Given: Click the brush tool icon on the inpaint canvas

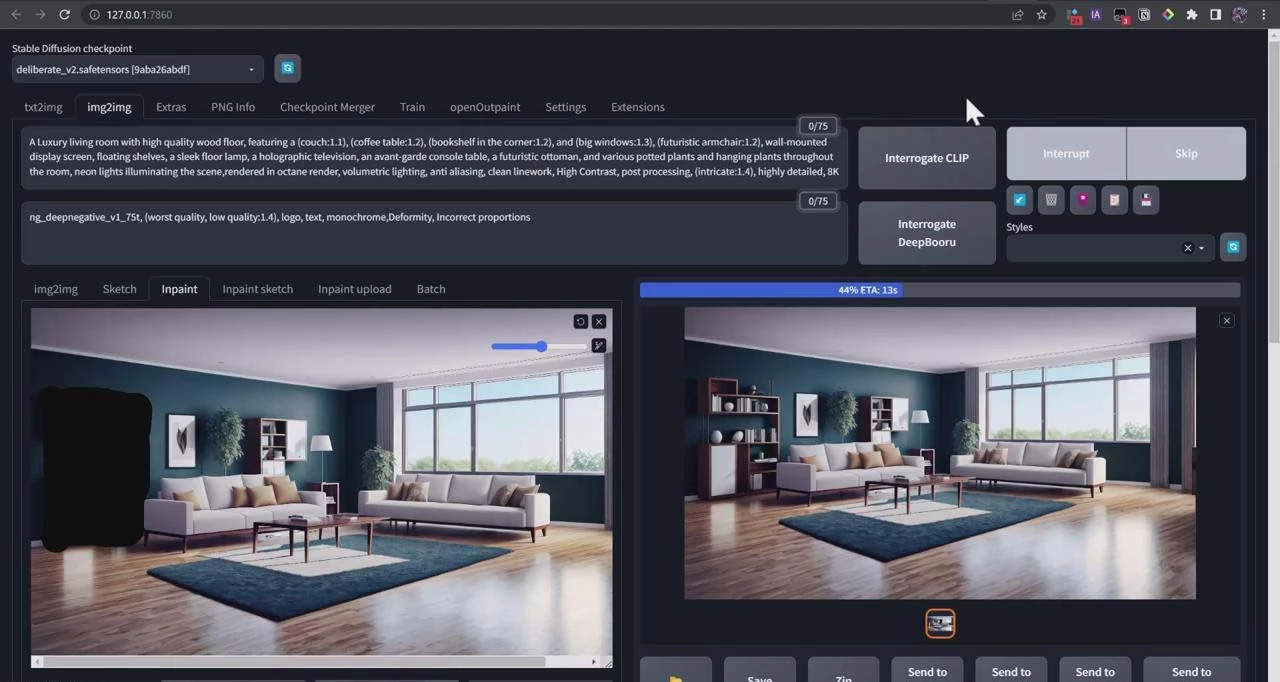Looking at the screenshot, I should [x=599, y=346].
